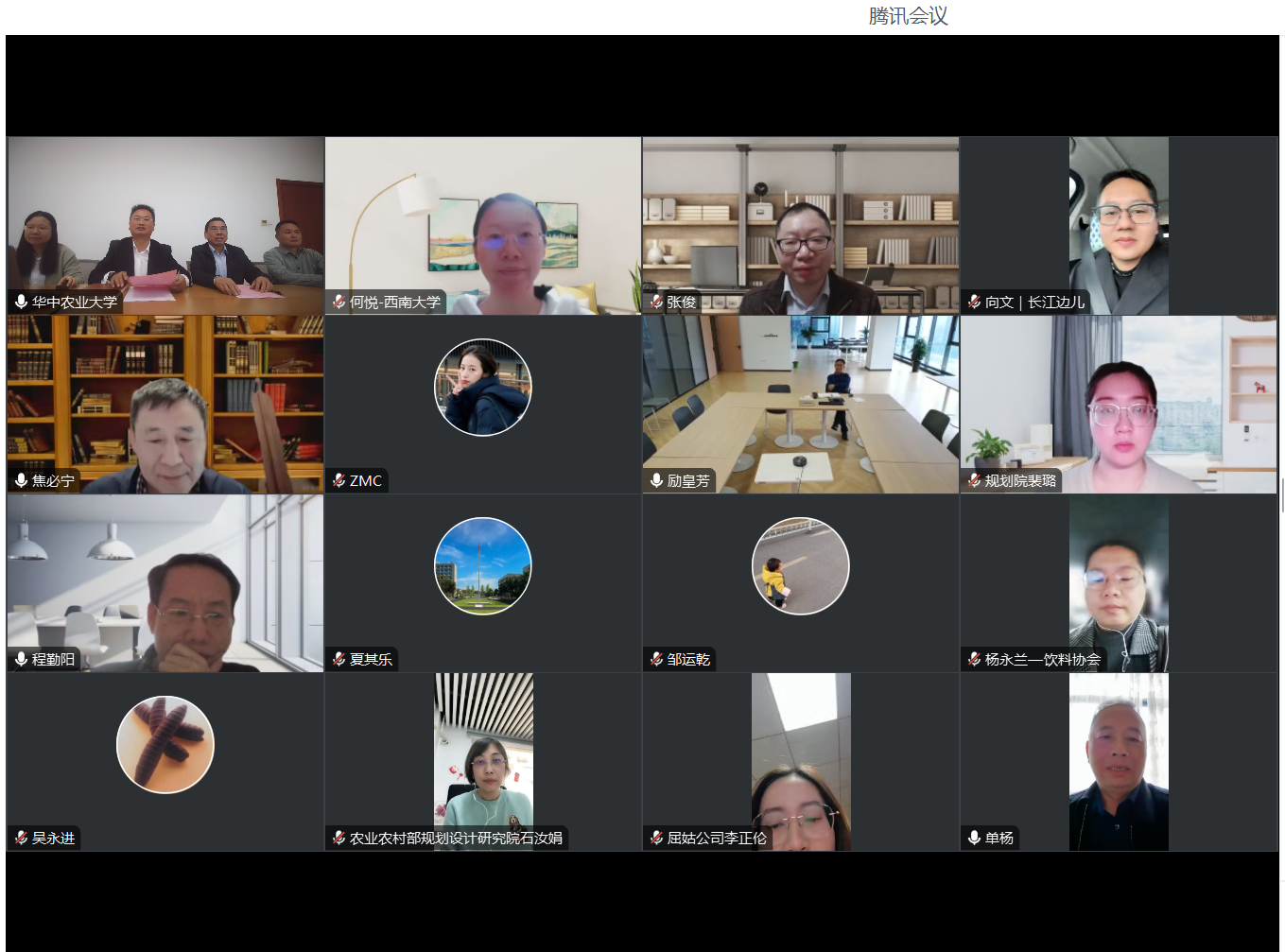The image size is (1285, 952).
Task: Click the 邹运乾 round profile avatar
Action: click(801, 566)
